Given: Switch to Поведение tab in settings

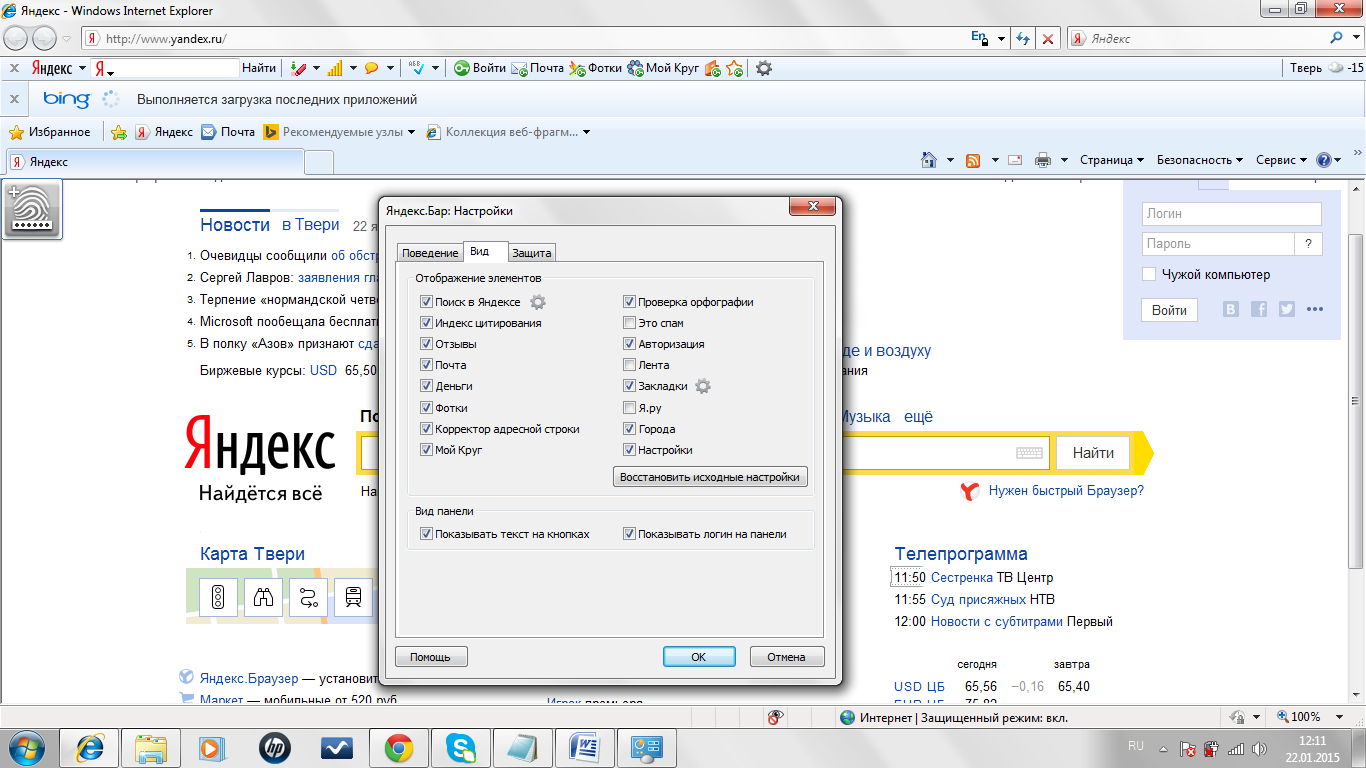Looking at the screenshot, I should coord(430,253).
